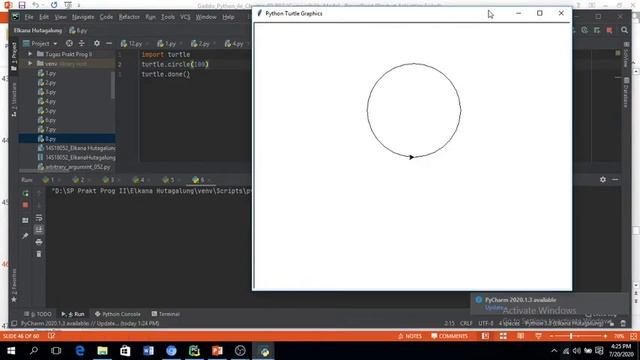Select Run tab number 4
The image size is (640, 360).
[x=139, y=180]
